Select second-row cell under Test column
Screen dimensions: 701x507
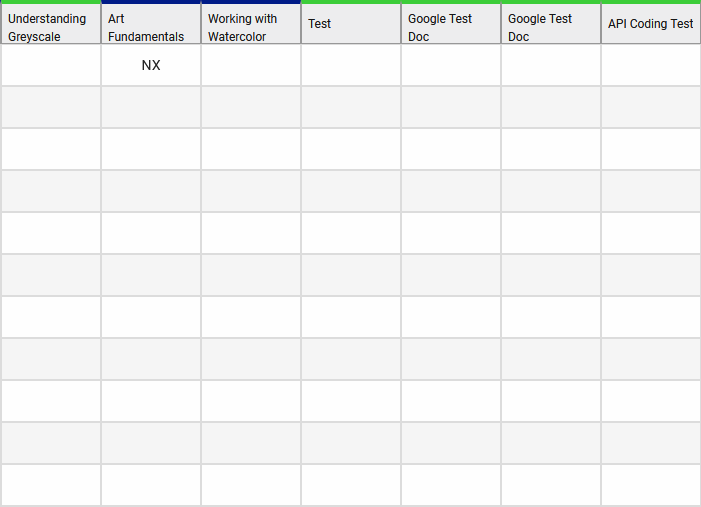[x=351, y=107]
